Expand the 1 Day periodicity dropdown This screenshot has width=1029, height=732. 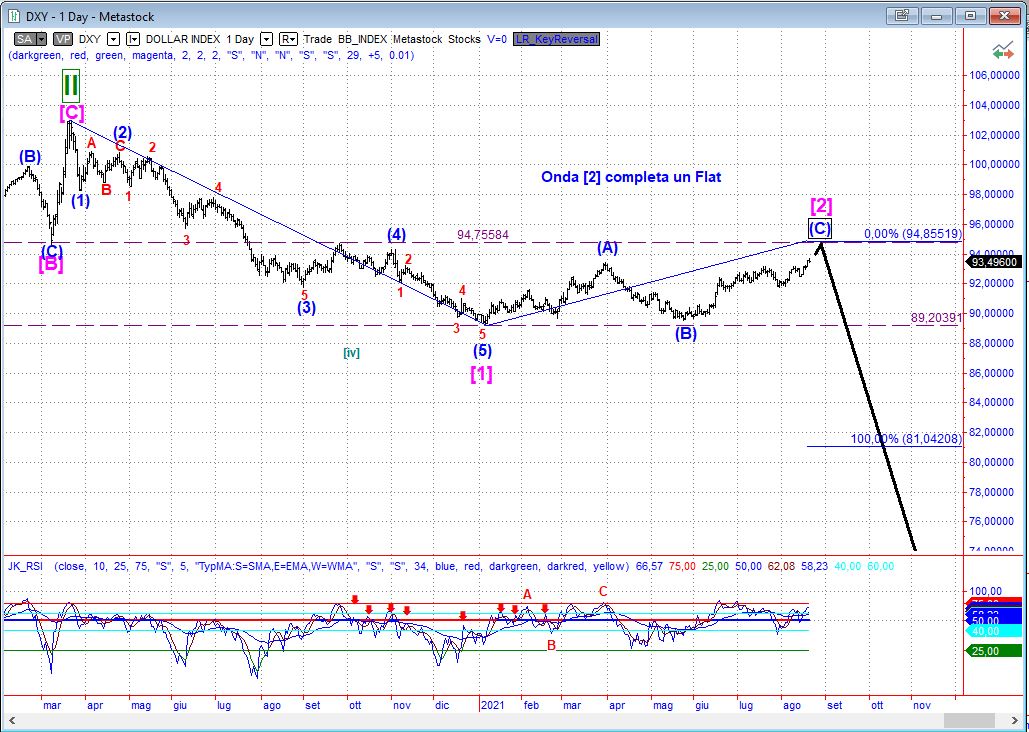[x=266, y=38]
